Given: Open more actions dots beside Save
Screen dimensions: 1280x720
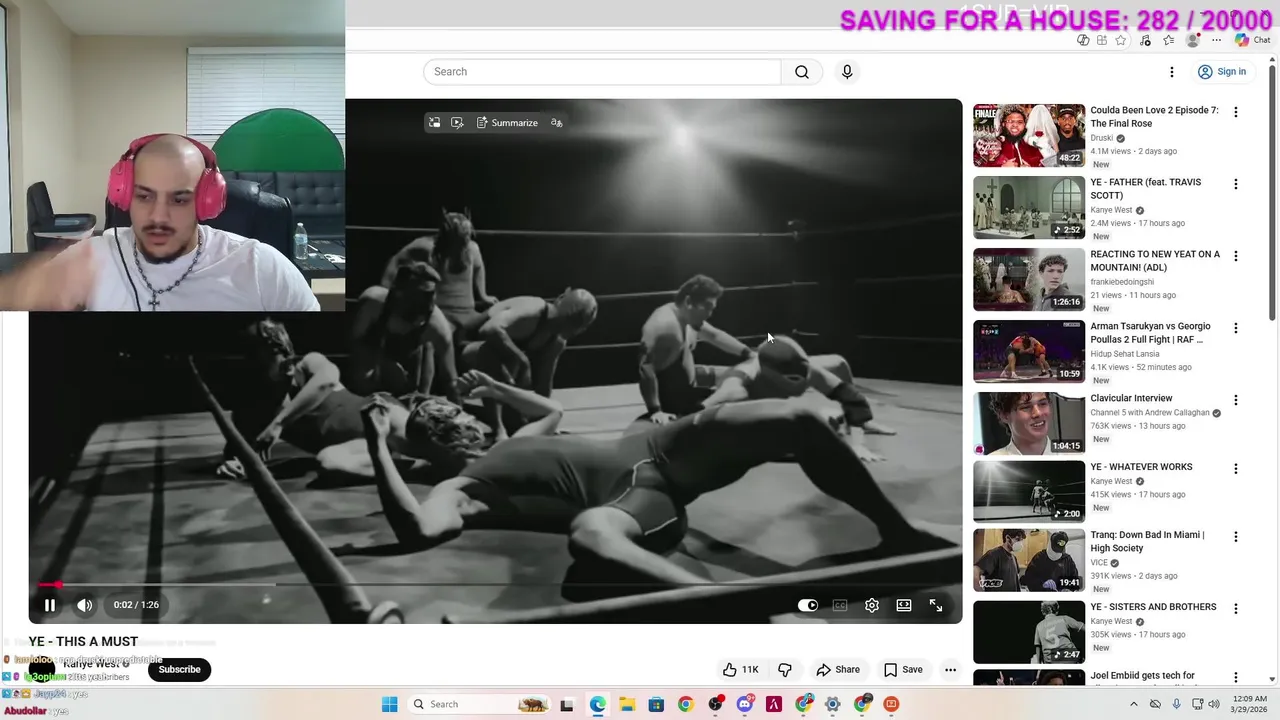Looking at the screenshot, I should pos(951,670).
